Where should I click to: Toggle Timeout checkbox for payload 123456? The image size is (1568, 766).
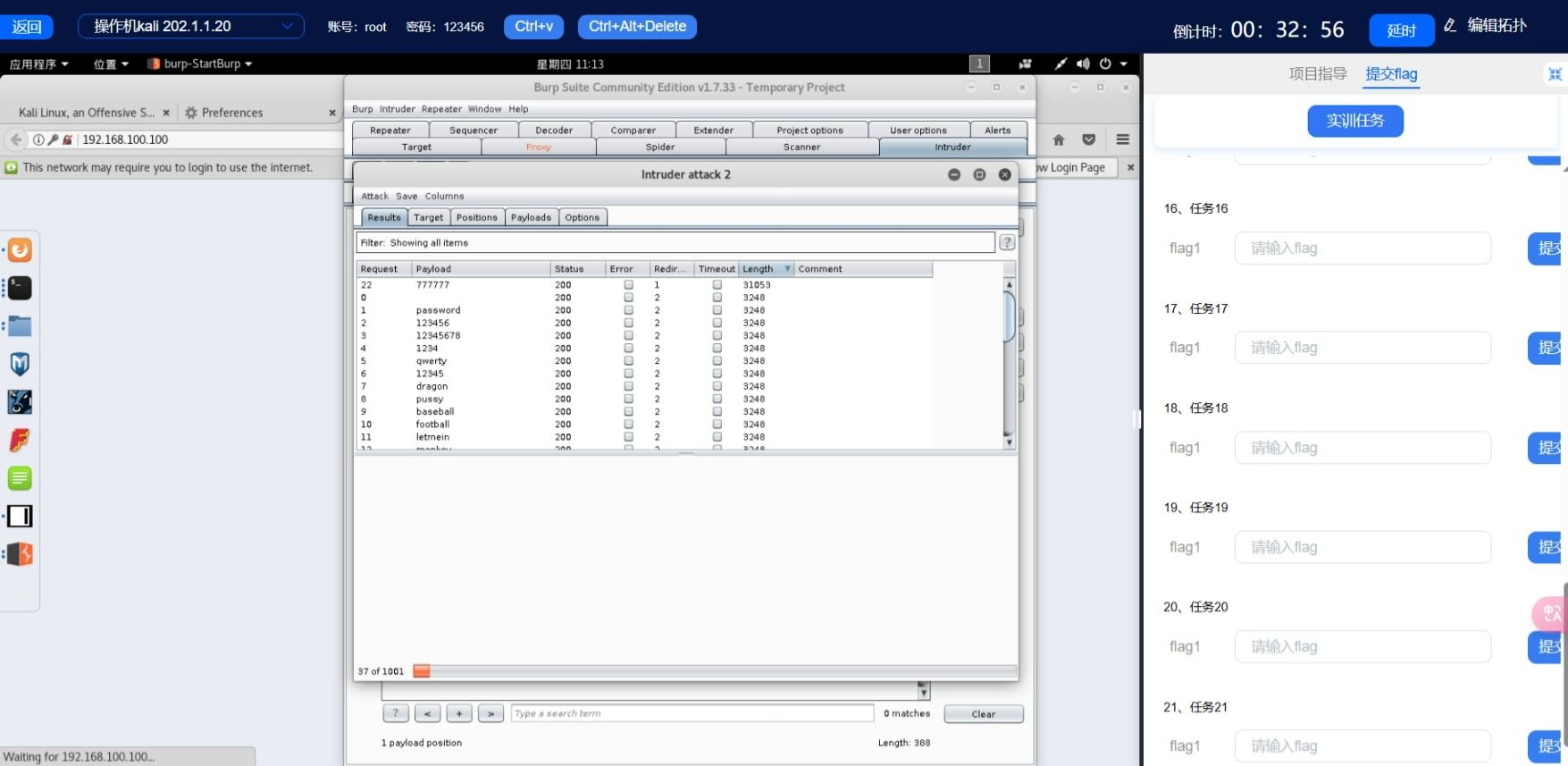click(717, 323)
